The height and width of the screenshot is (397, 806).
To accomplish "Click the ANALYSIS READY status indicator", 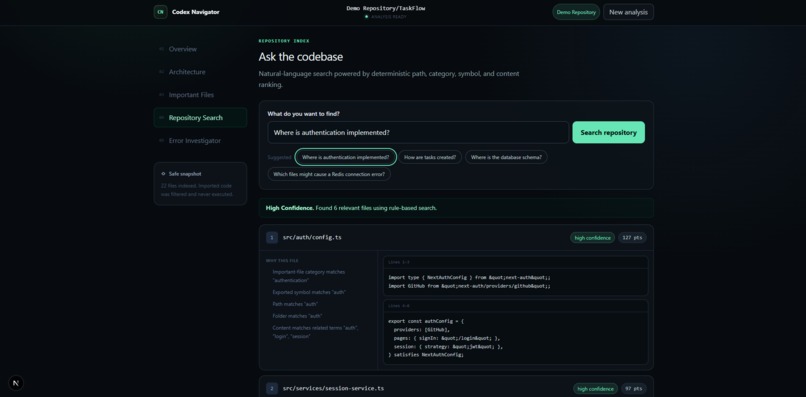I will pos(386,16).
